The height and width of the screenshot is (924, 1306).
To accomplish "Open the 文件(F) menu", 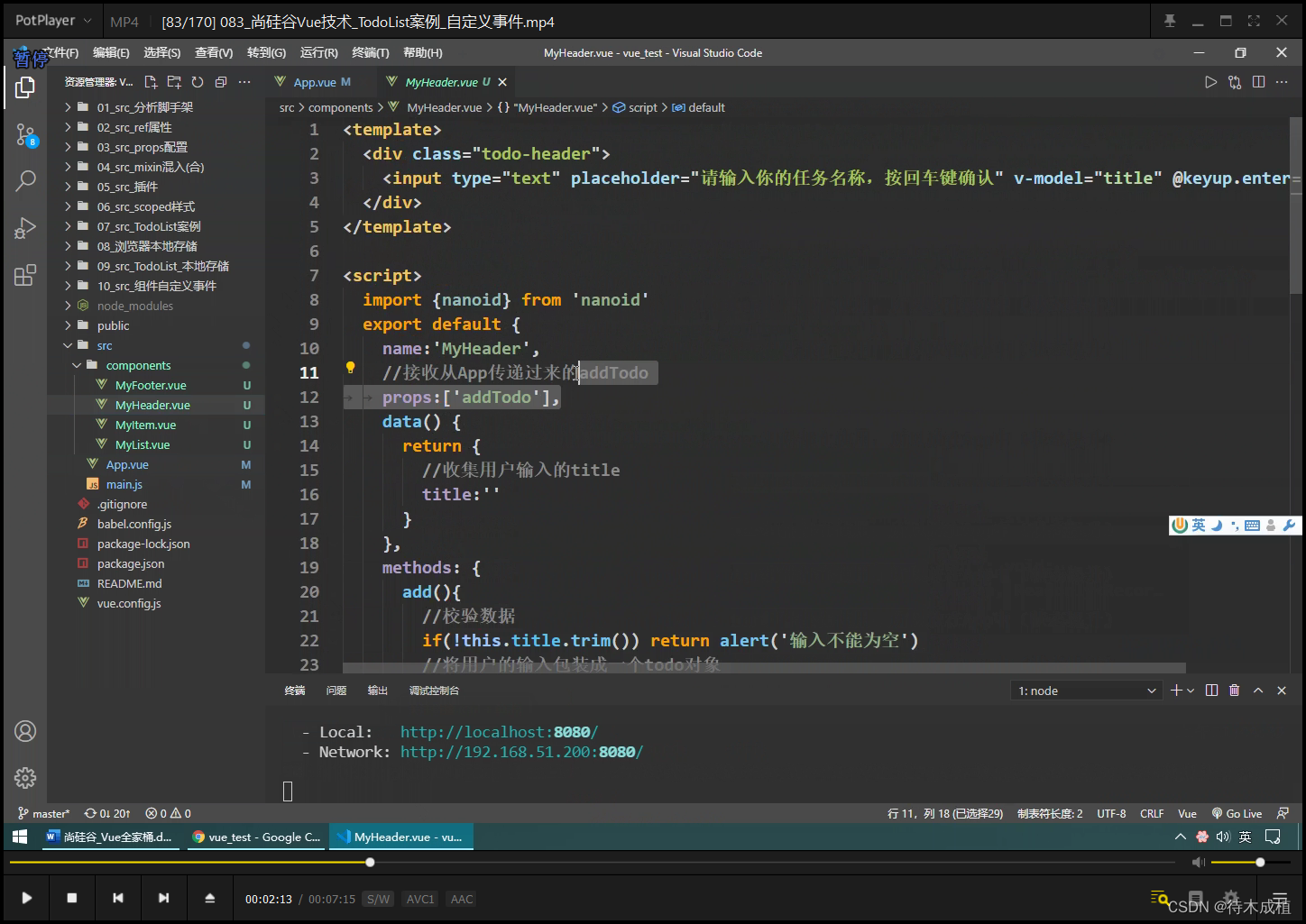I will point(60,53).
